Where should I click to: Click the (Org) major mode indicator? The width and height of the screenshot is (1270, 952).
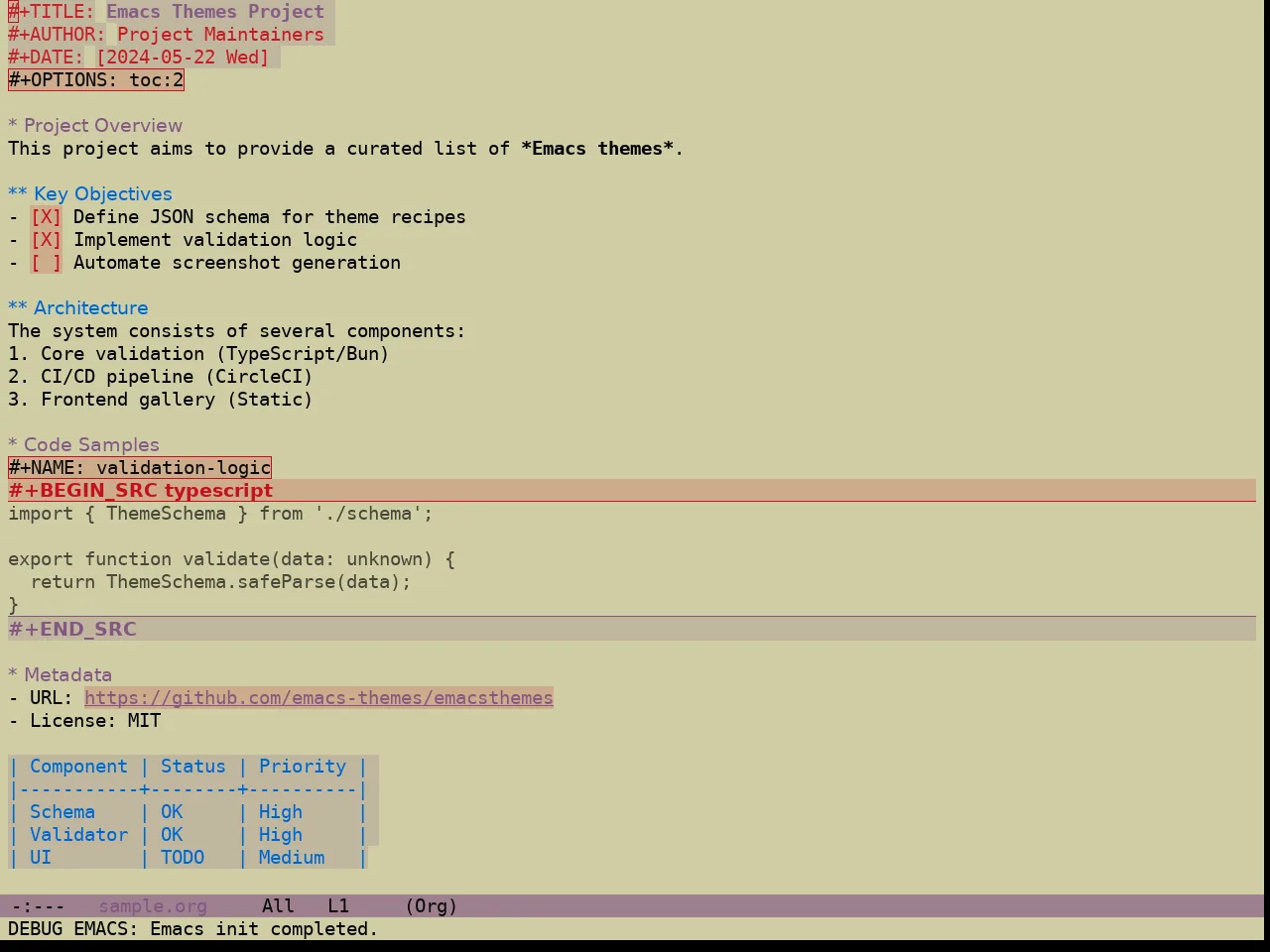[x=431, y=906]
